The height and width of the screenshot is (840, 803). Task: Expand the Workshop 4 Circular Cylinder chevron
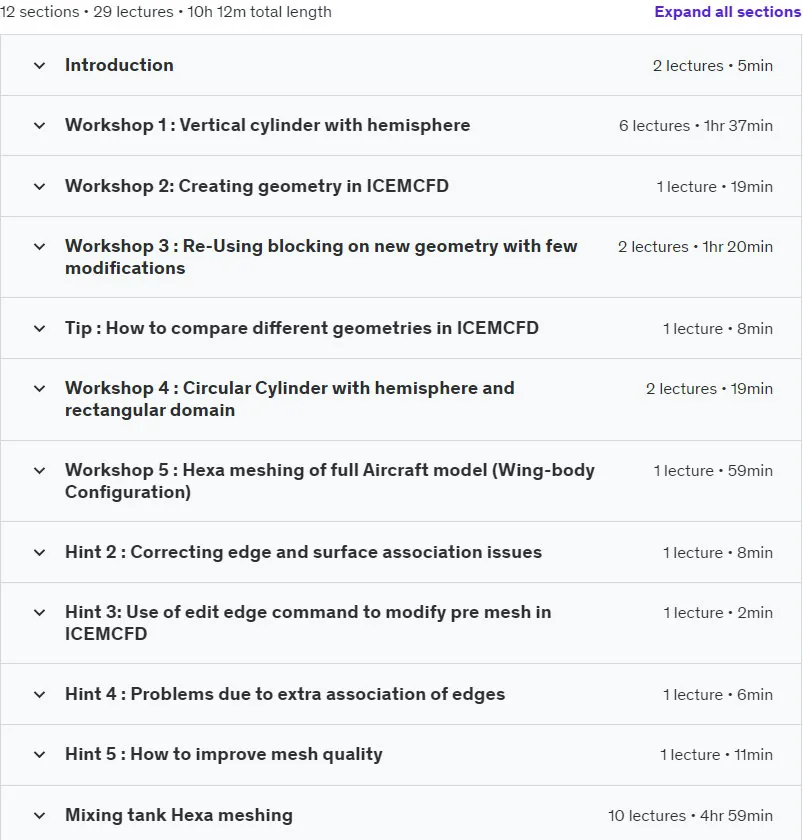(39, 389)
